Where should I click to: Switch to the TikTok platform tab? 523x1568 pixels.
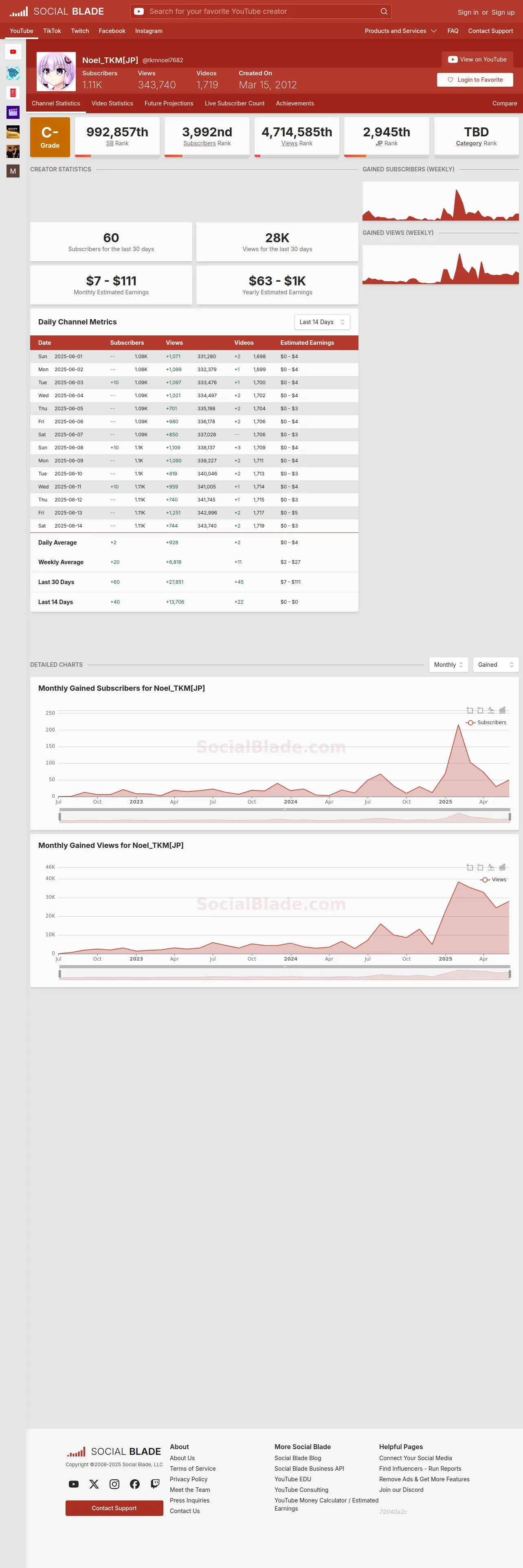click(52, 31)
